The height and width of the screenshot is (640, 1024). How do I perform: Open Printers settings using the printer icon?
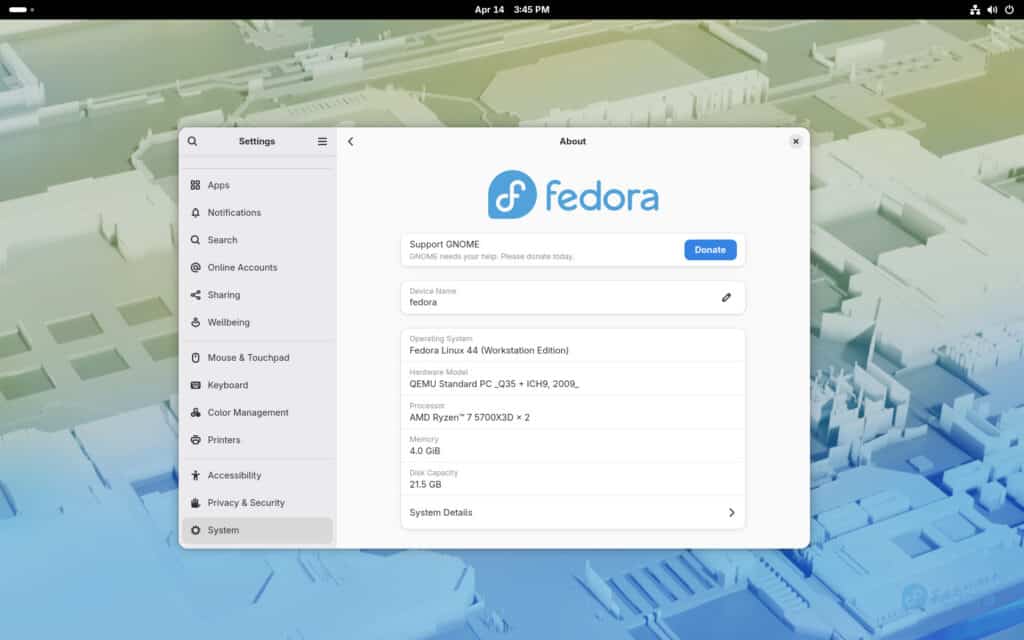click(x=195, y=440)
